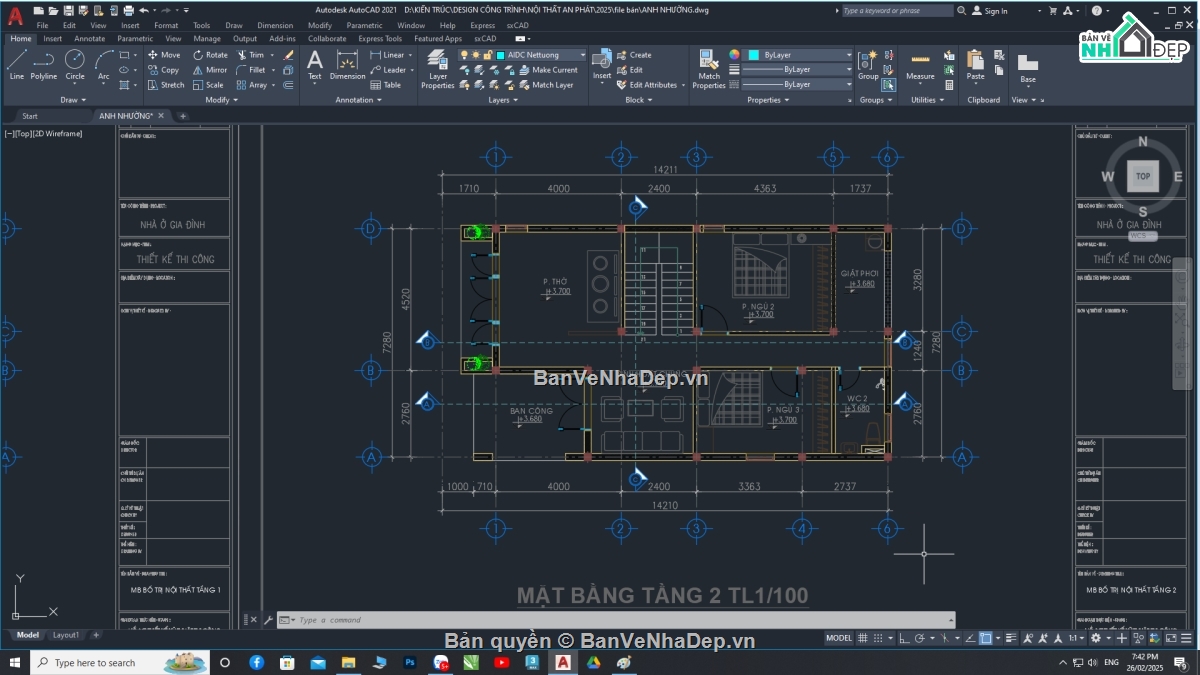Click the command line input field
Screen dimensions: 1200x675
point(450,620)
